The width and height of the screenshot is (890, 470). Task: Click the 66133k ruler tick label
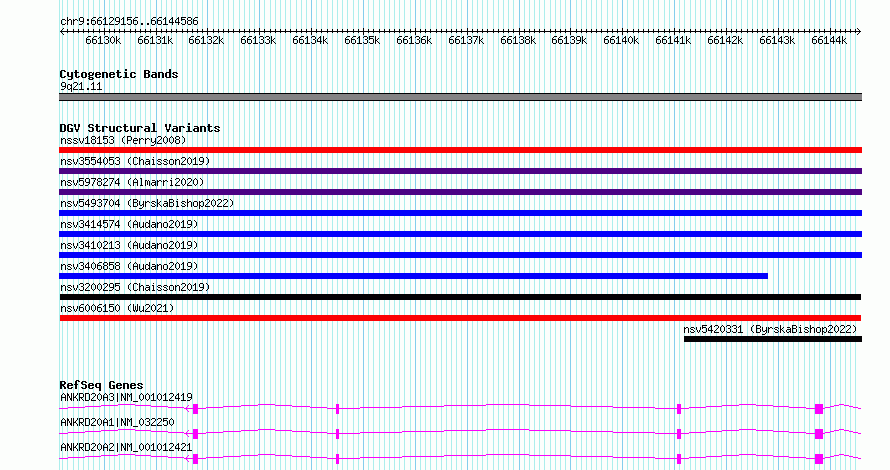(258, 40)
